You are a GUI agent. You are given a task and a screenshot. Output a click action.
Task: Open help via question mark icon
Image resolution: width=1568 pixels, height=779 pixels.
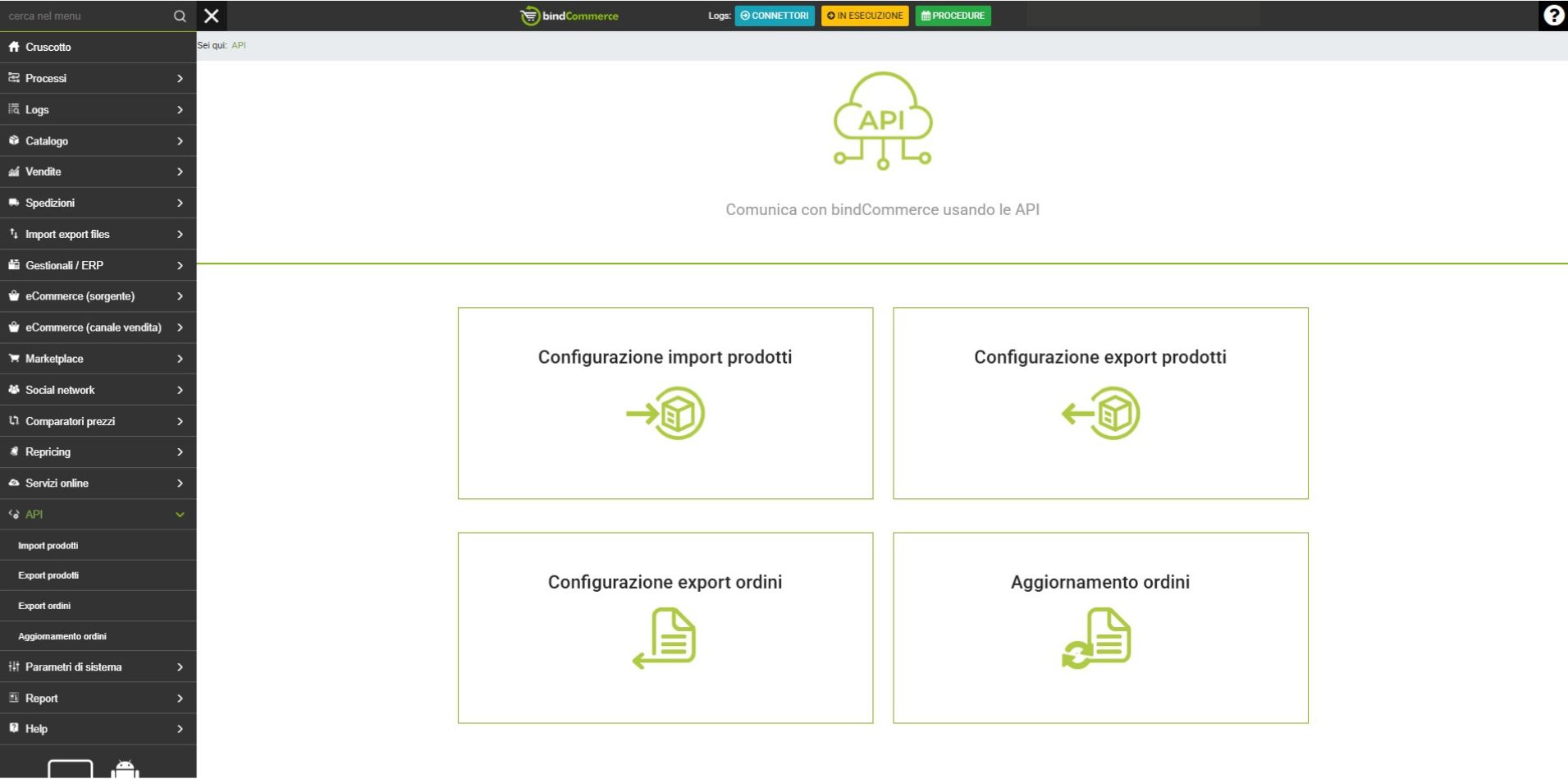pyautogui.click(x=1552, y=16)
